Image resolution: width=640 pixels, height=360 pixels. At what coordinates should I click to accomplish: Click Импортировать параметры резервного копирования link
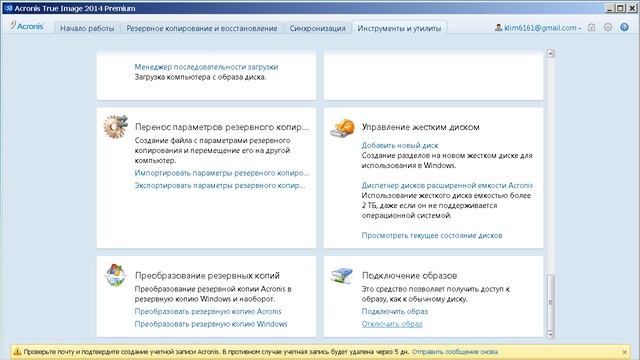[222, 173]
